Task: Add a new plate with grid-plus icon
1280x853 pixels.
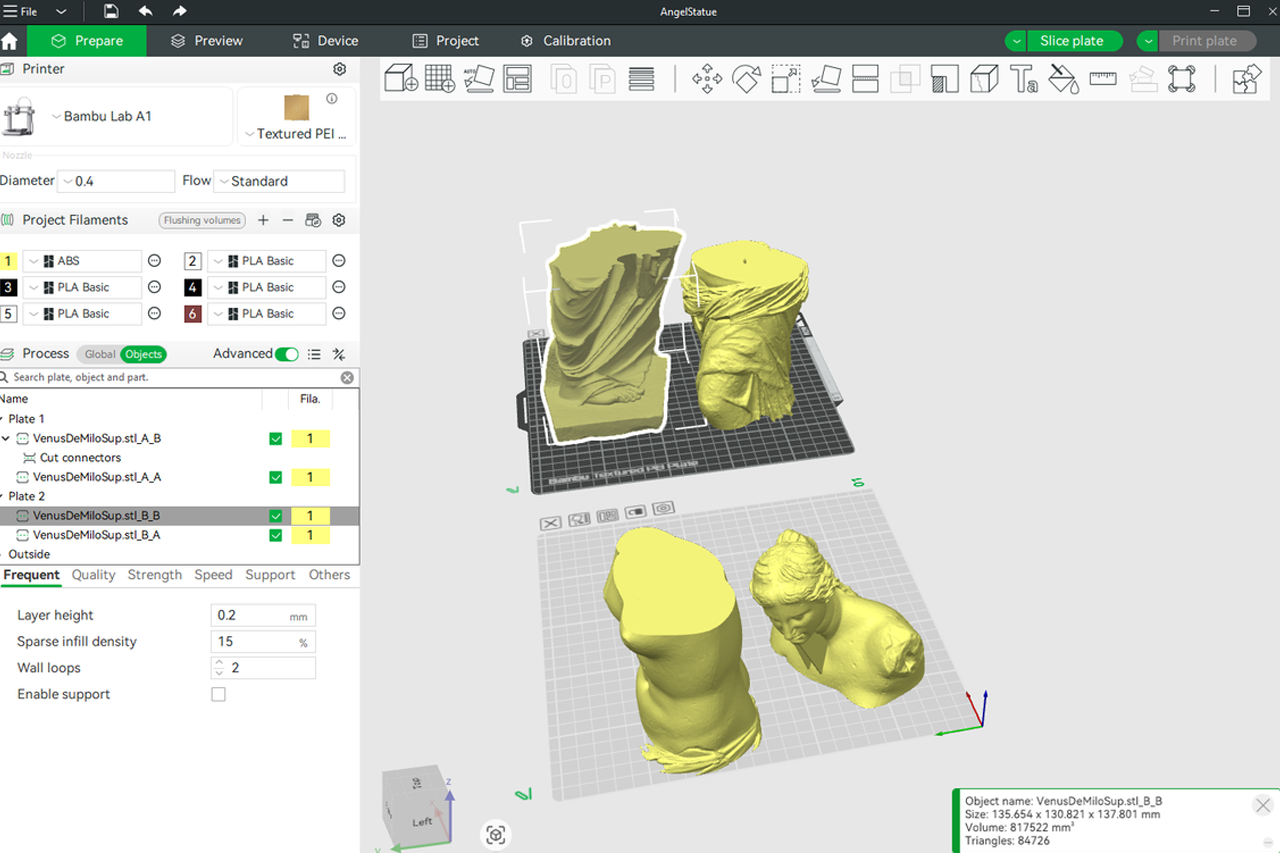Action: [x=440, y=79]
